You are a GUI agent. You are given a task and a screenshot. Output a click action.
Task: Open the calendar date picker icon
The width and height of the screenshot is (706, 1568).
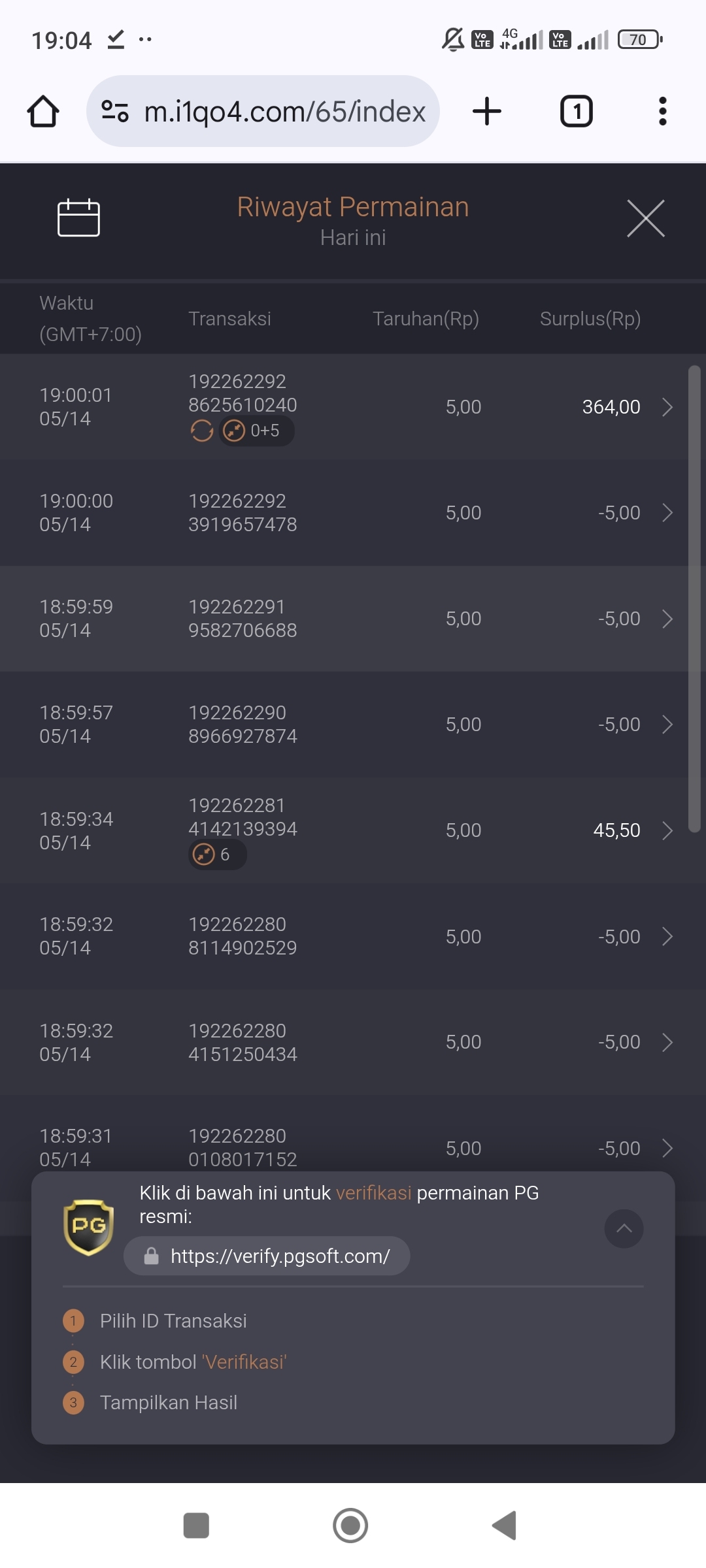tap(78, 218)
